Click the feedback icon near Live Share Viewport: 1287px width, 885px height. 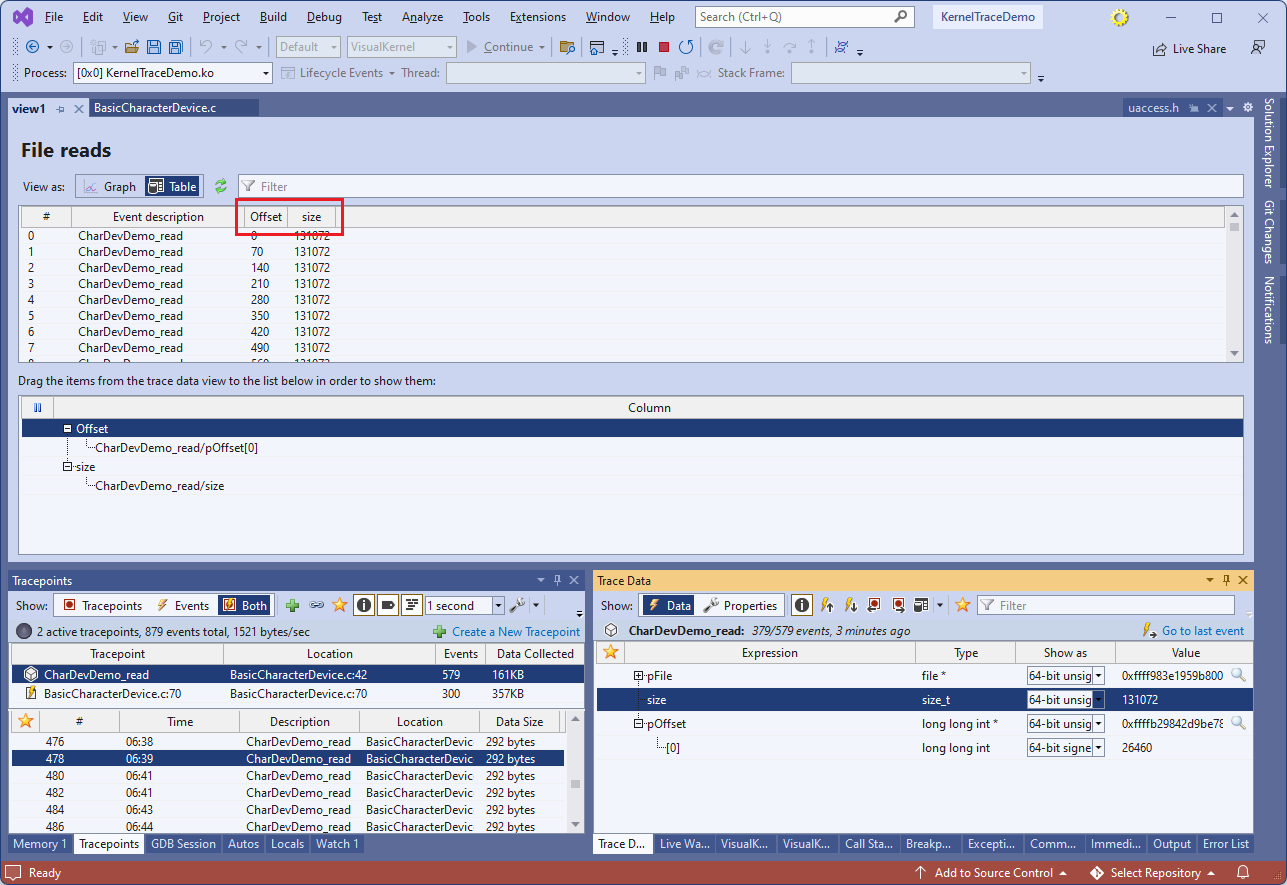tap(1258, 48)
